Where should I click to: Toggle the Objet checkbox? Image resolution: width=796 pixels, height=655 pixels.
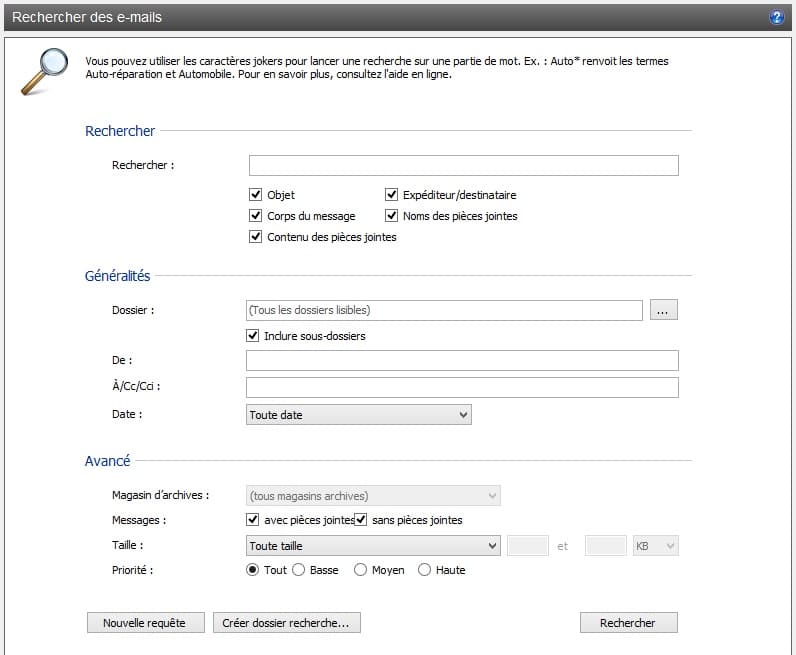255,195
